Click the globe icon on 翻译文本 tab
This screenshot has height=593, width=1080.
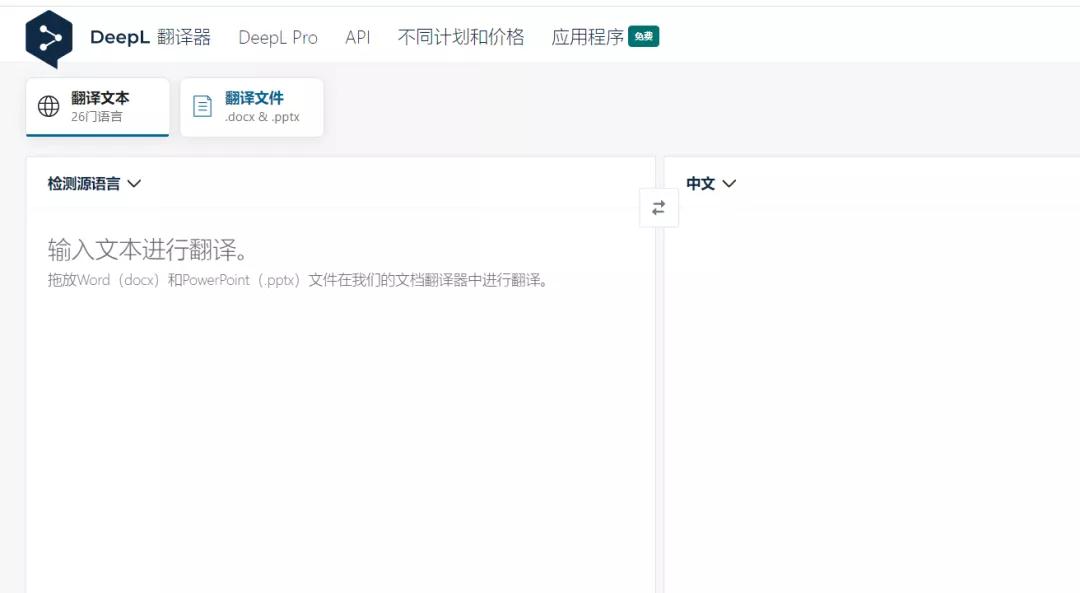tap(48, 106)
